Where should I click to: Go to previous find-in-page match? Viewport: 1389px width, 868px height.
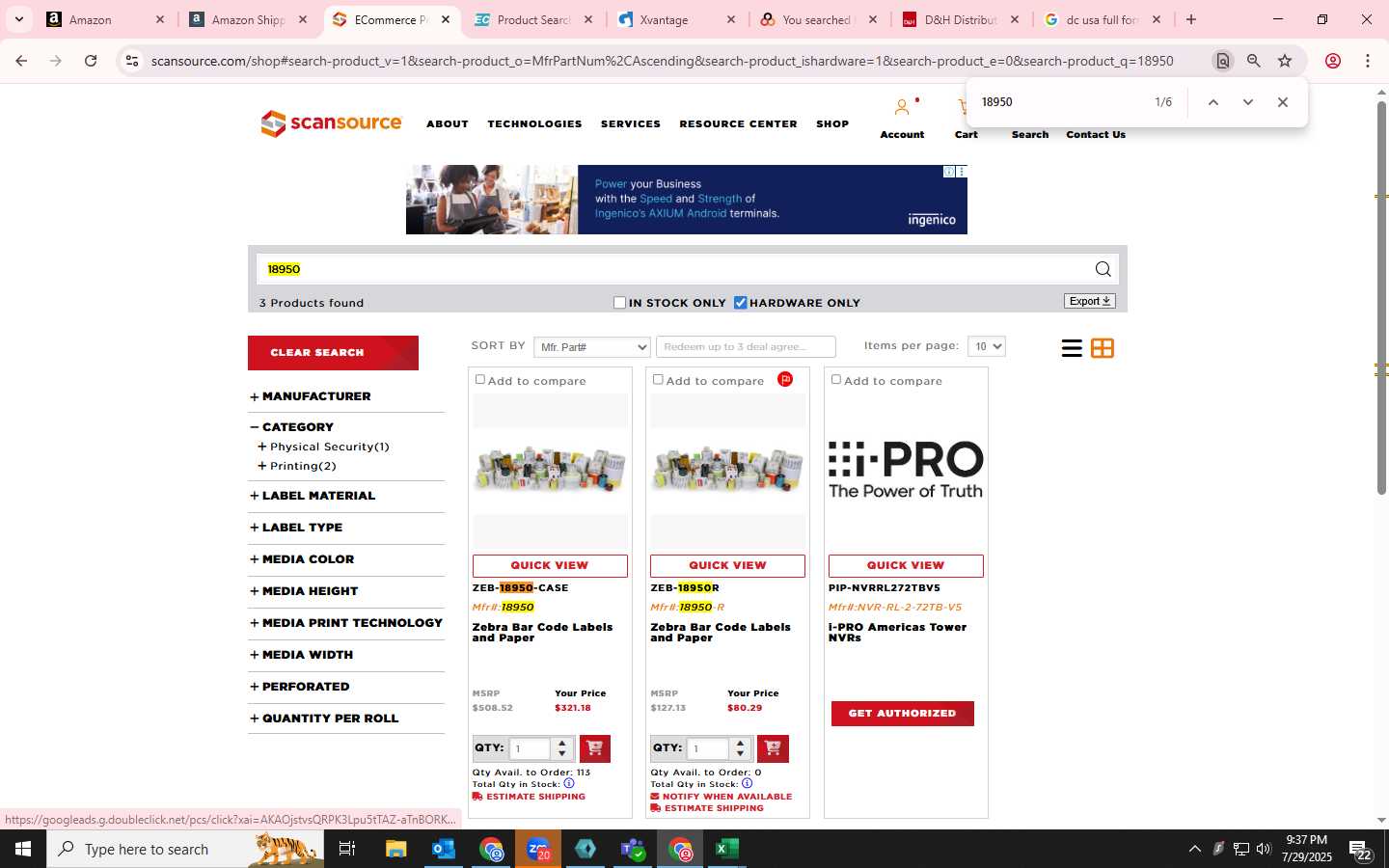click(1213, 102)
